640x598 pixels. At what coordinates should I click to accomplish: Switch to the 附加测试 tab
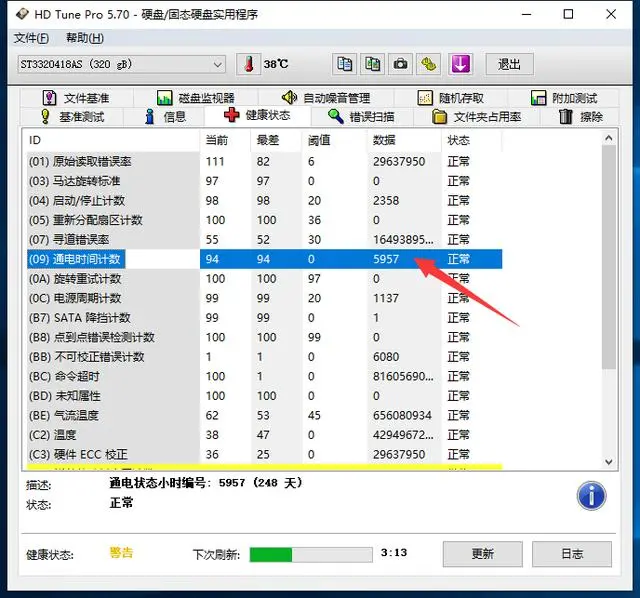tap(564, 98)
